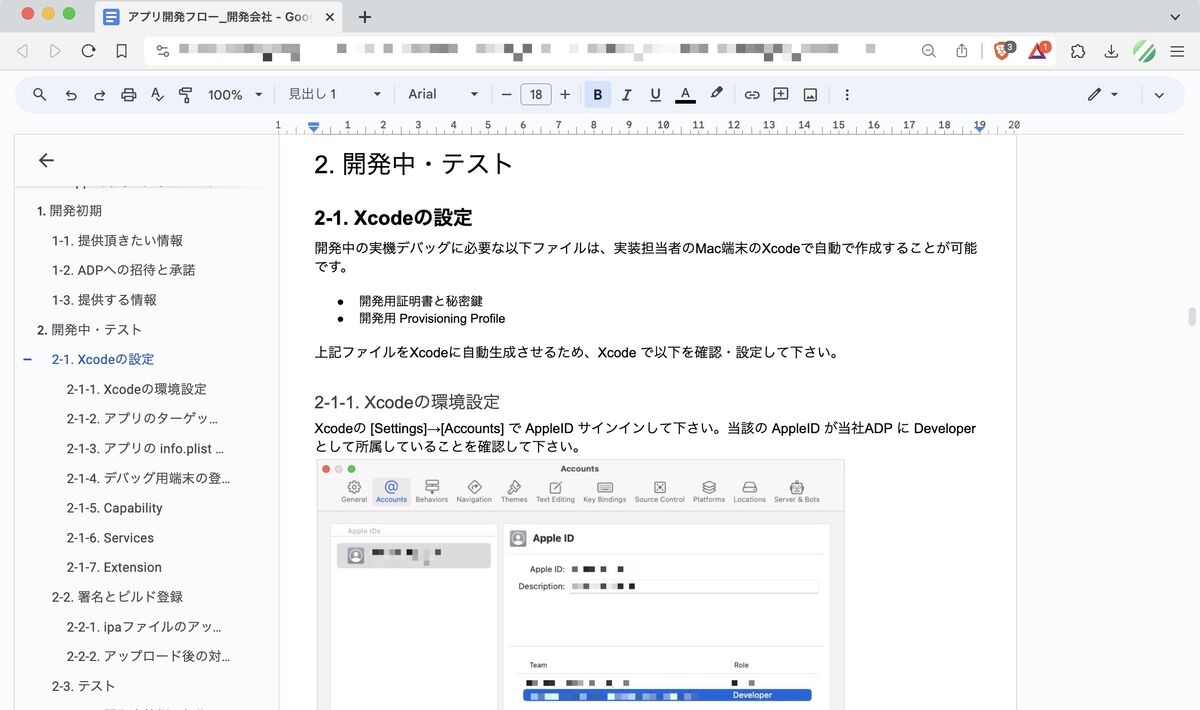This screenshot has height=710, width=1200.
Task: Toggle italic formatting
Action: (x=627, y=95)
